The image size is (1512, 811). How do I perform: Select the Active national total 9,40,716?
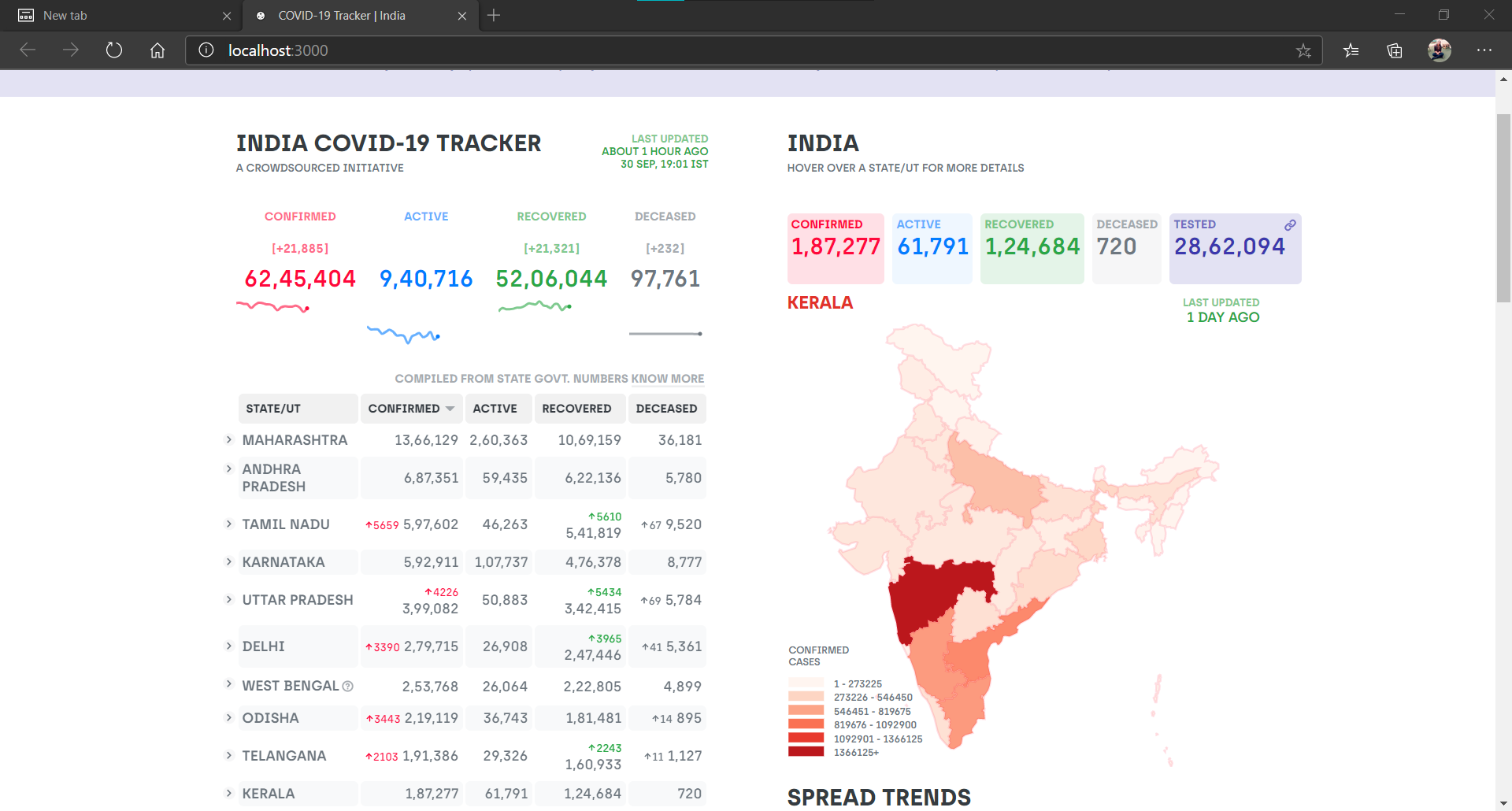coord(426,279)
